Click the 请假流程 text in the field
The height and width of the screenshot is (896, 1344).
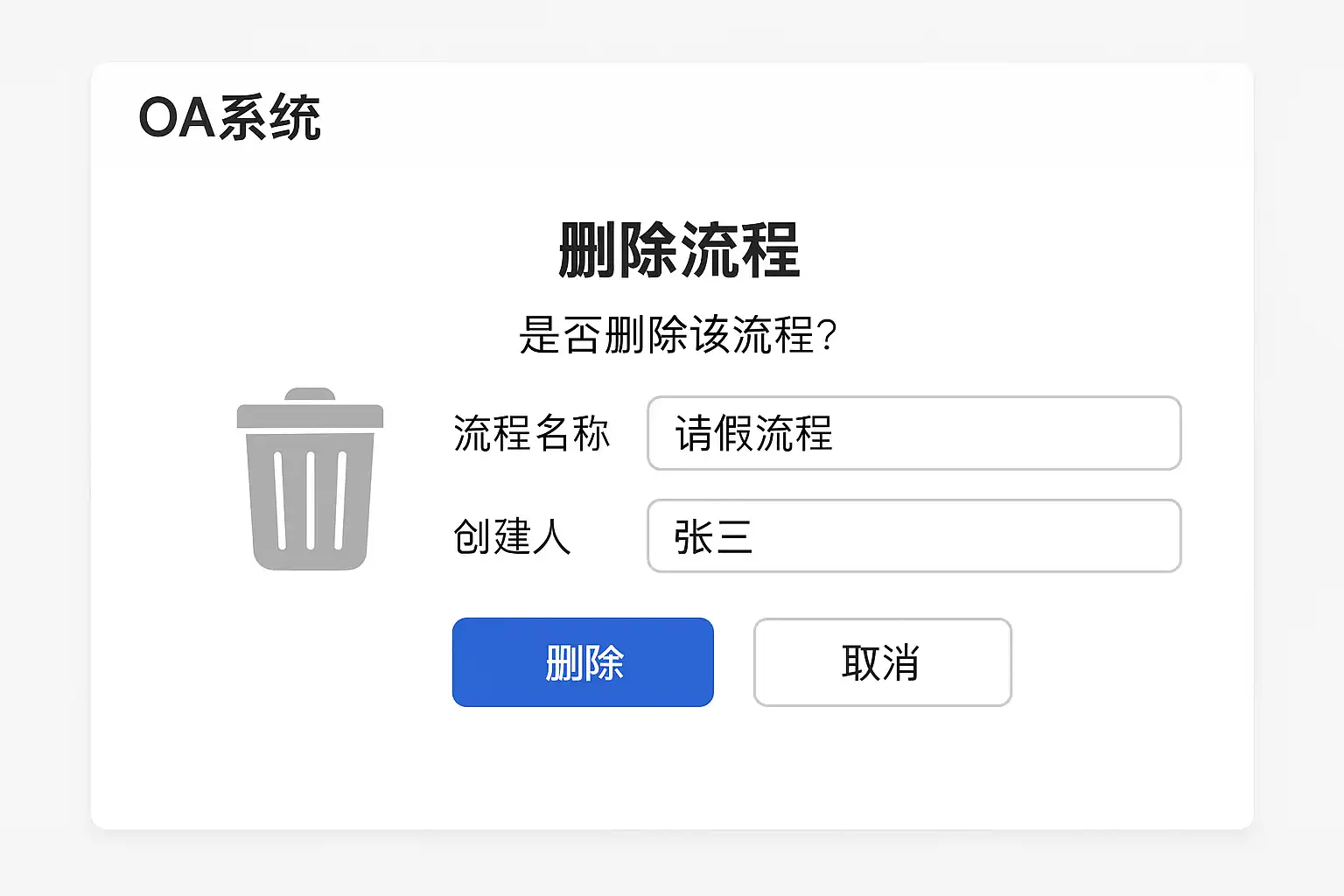[x=753, y=433]
